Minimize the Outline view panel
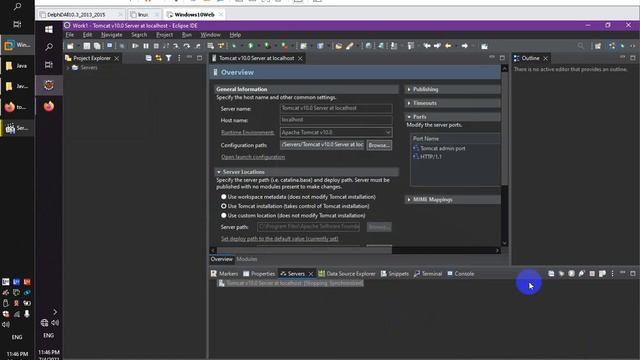Screen dimensions: 640x360 click(x=622, y=58)
